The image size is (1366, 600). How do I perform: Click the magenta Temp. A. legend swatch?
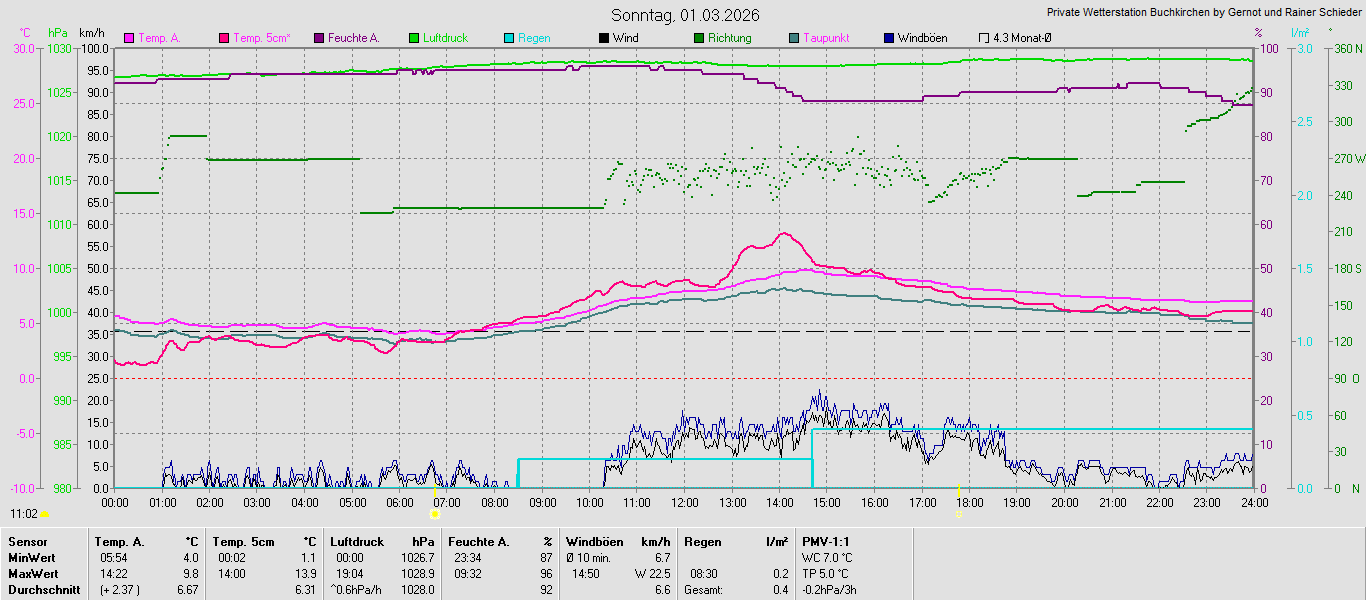click(x=129, y=38)
